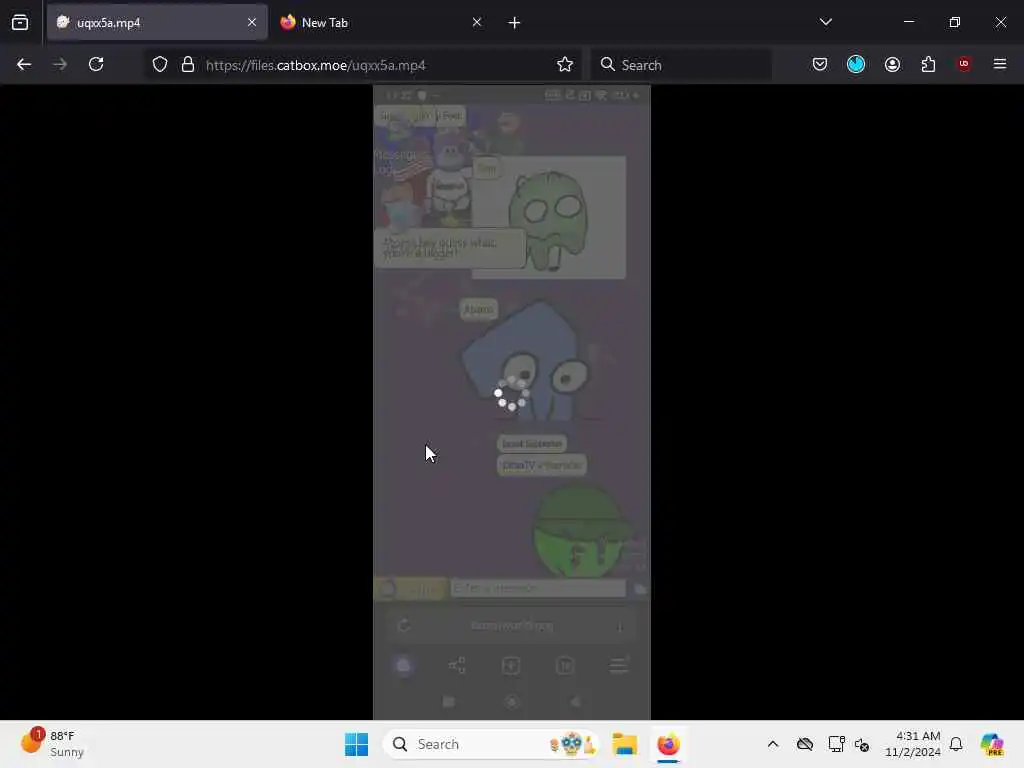Viewport: 1024px width, 768px height.
Task: Go forward to next page
Action: [x=59, y=64]
